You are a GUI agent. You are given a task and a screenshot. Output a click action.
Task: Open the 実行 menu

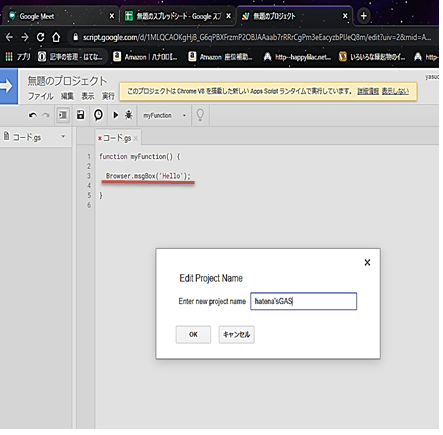point(108,96)
